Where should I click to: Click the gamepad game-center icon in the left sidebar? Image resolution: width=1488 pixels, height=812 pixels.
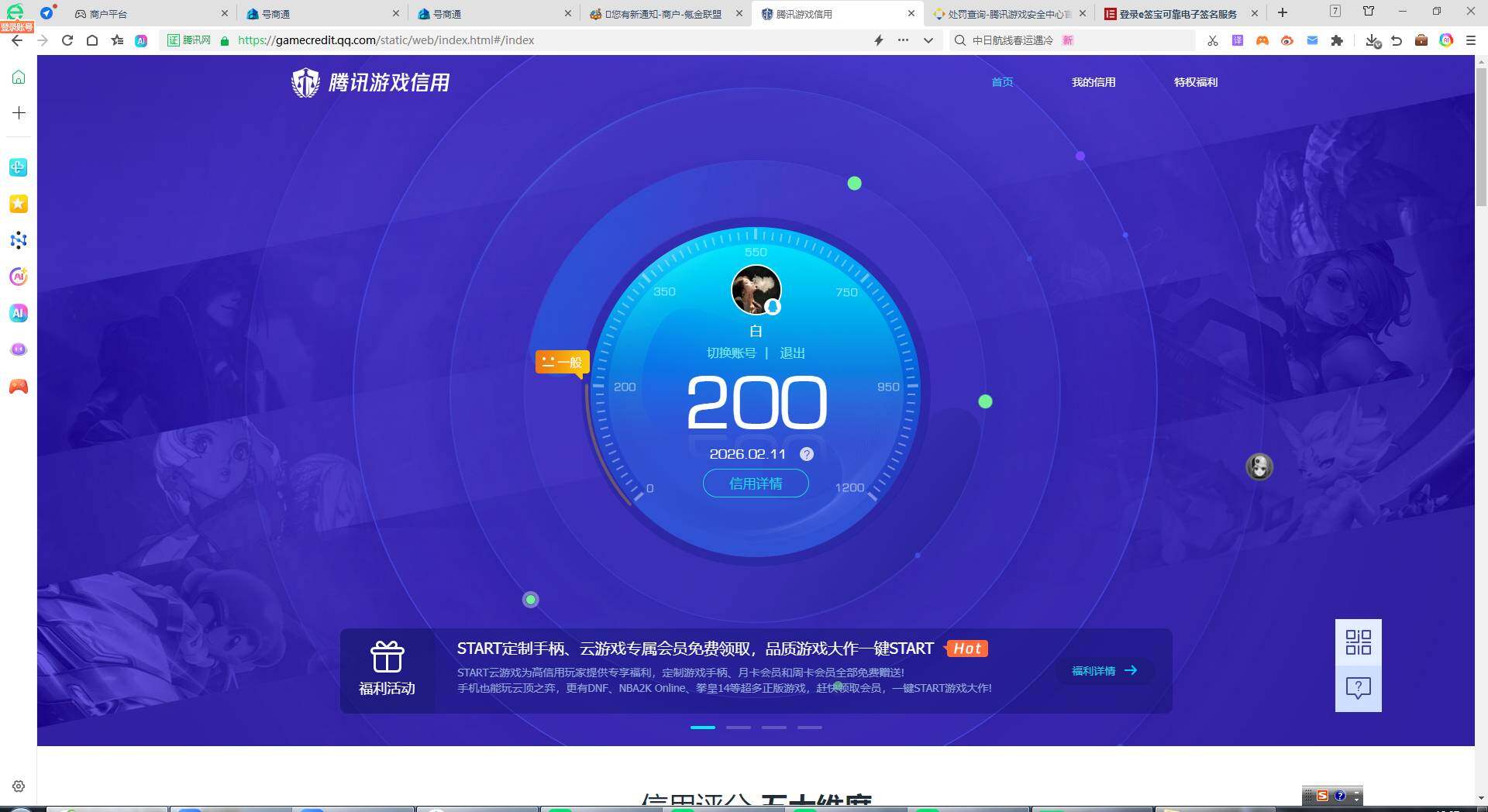(18, 386)
